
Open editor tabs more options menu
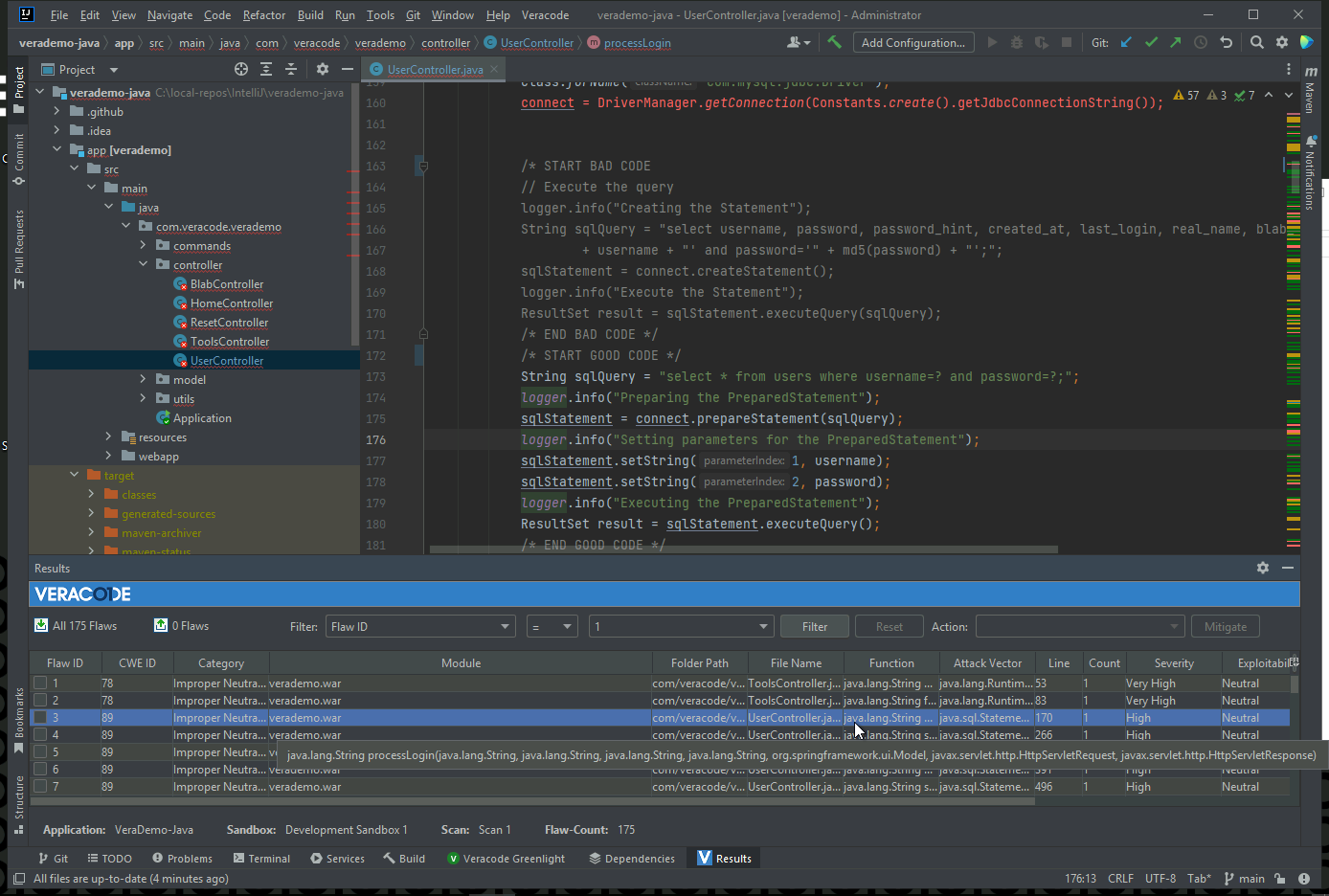(x=1289, y=69)
